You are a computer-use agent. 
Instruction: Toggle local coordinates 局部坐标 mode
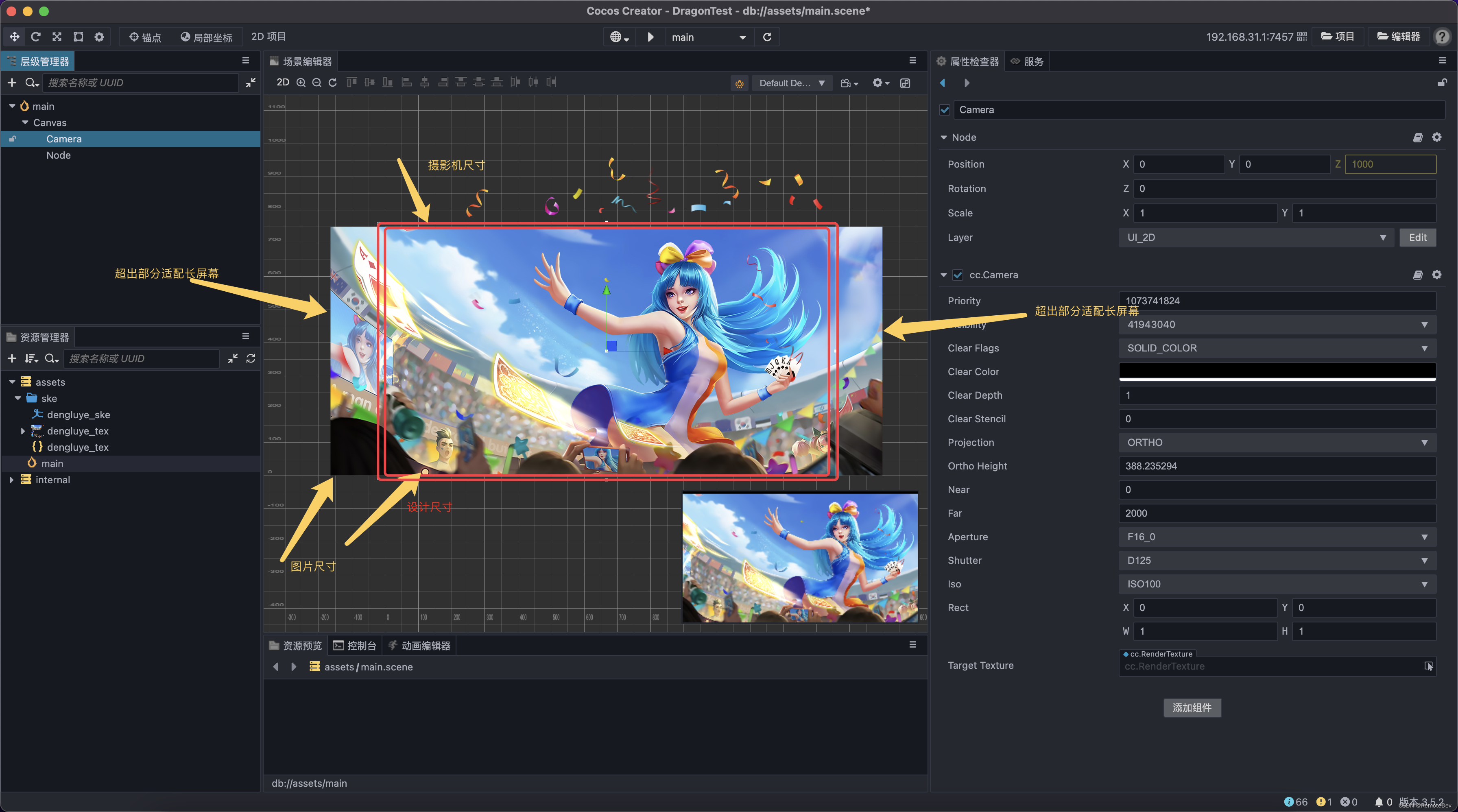pyautogui.click(x=206, y=37)
